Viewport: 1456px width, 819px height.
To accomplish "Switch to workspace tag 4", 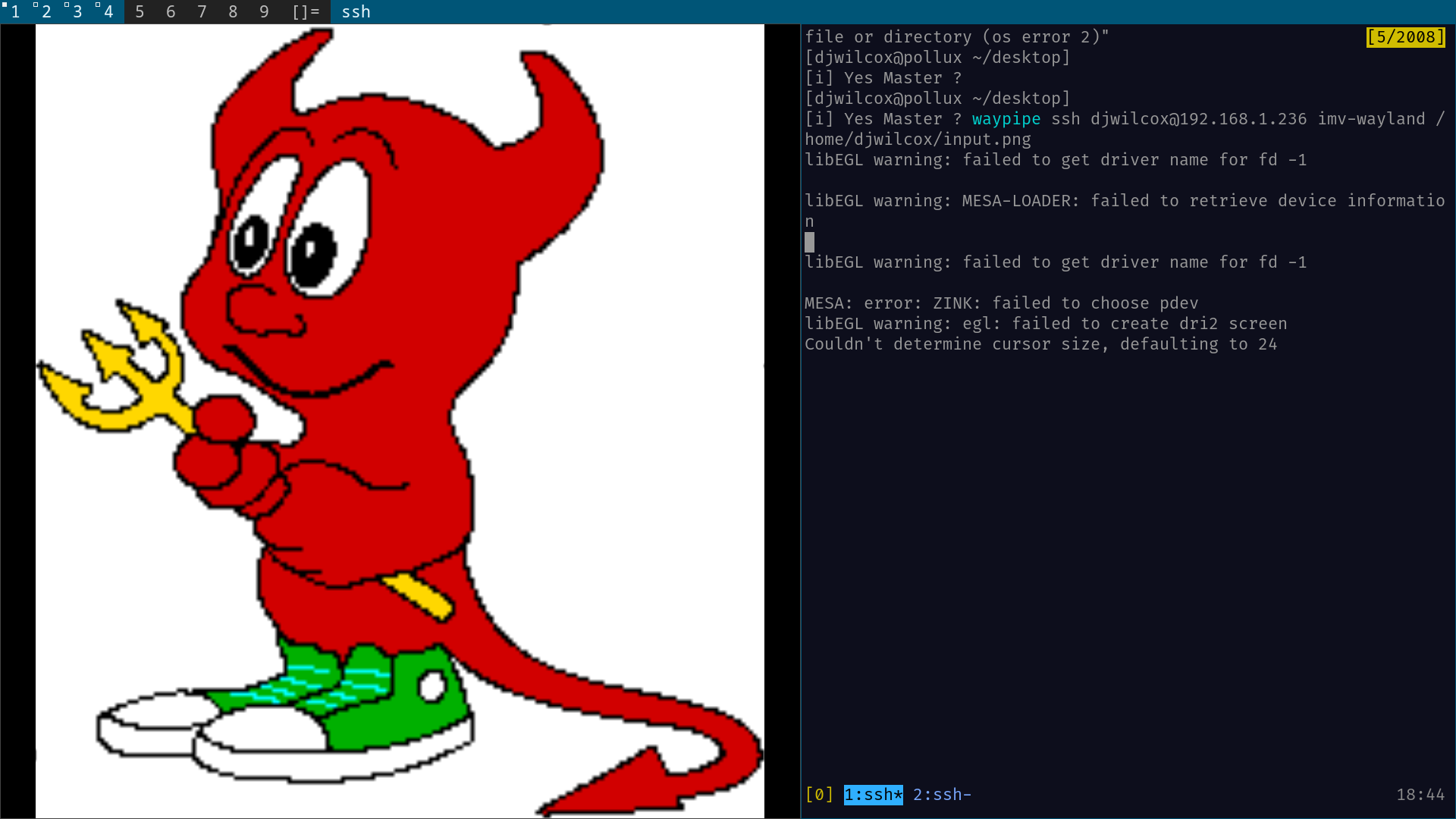I will [108, 12].
